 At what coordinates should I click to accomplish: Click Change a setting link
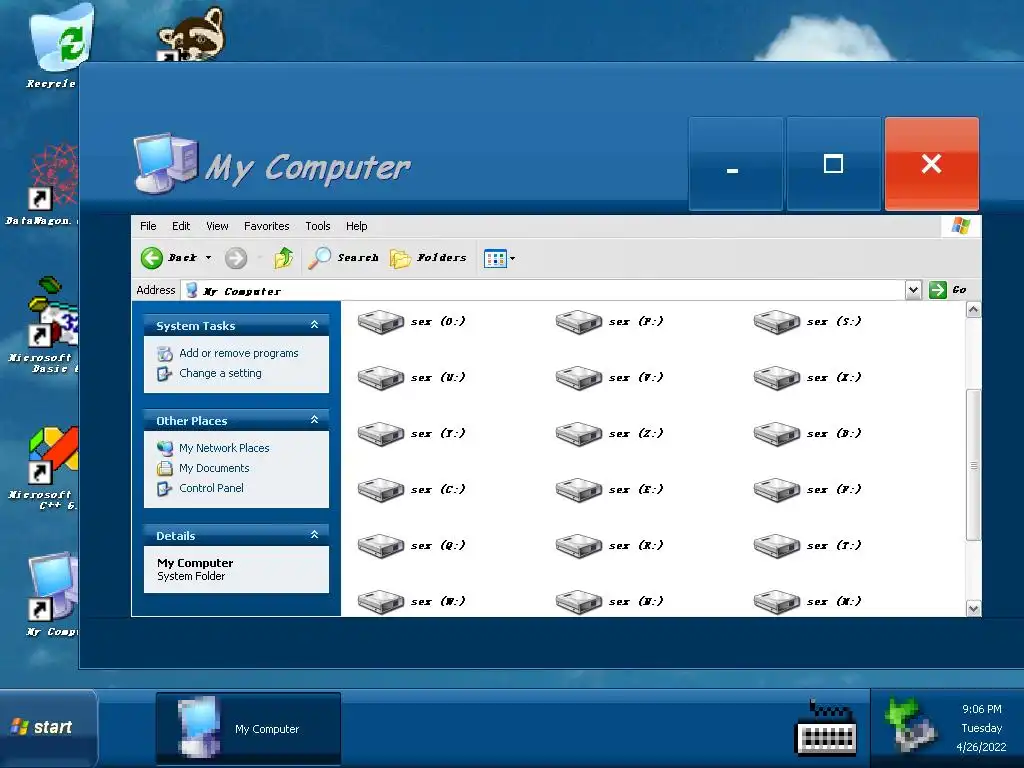(220, 374)
